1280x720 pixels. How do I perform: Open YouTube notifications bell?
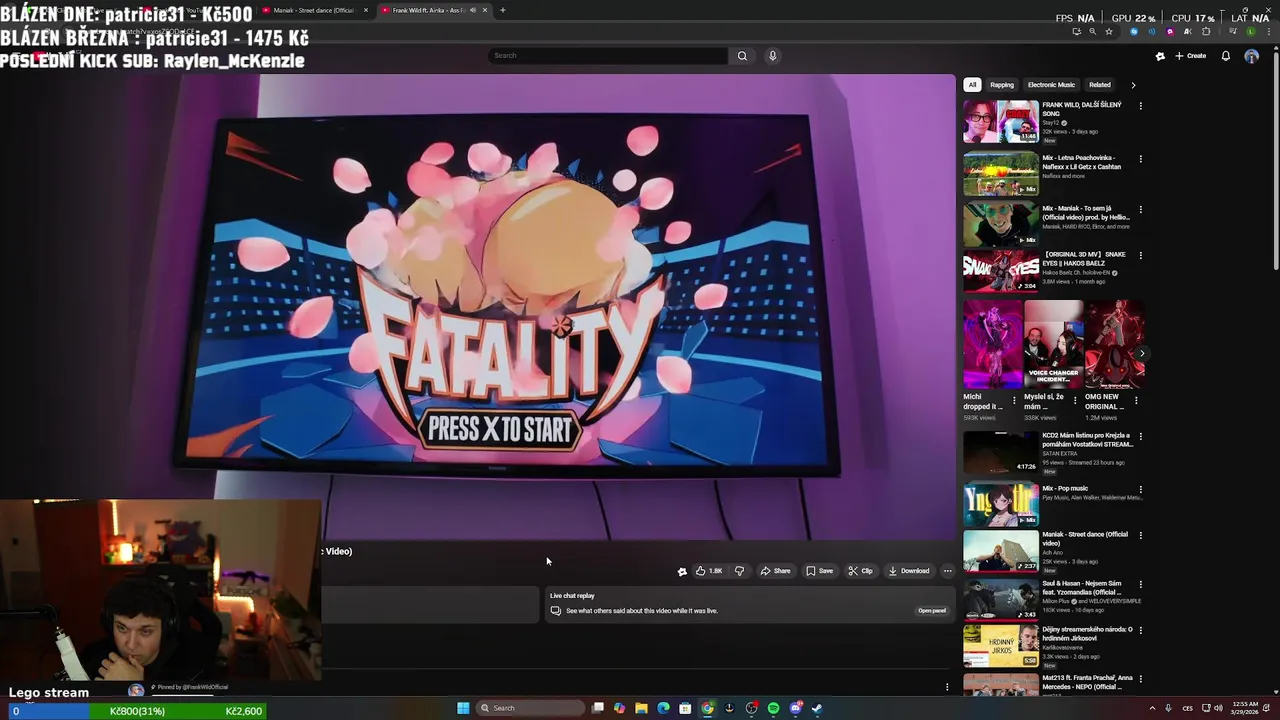coord(1225,56)
